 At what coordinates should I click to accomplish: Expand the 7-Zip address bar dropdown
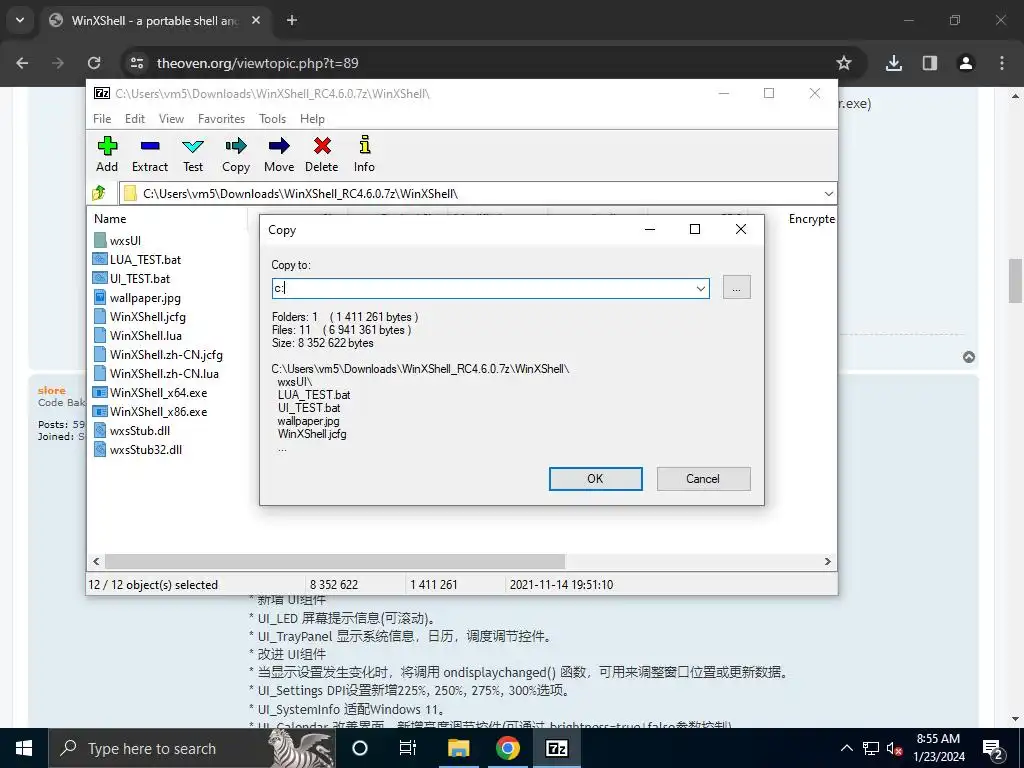pos(828,193)
